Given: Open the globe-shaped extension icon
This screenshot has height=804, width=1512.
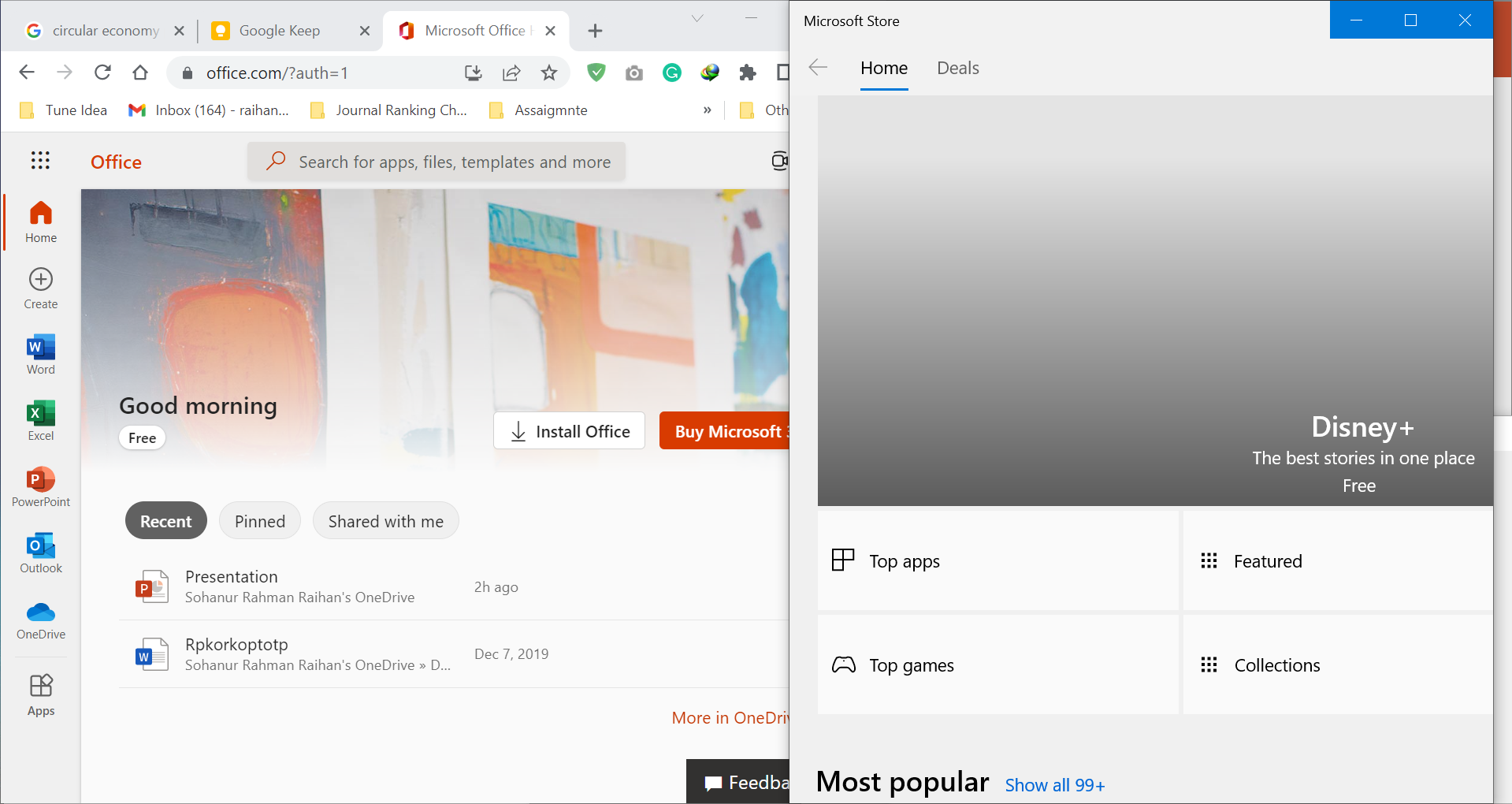Looking at the screenshot, I should click(x=710, y=73).
